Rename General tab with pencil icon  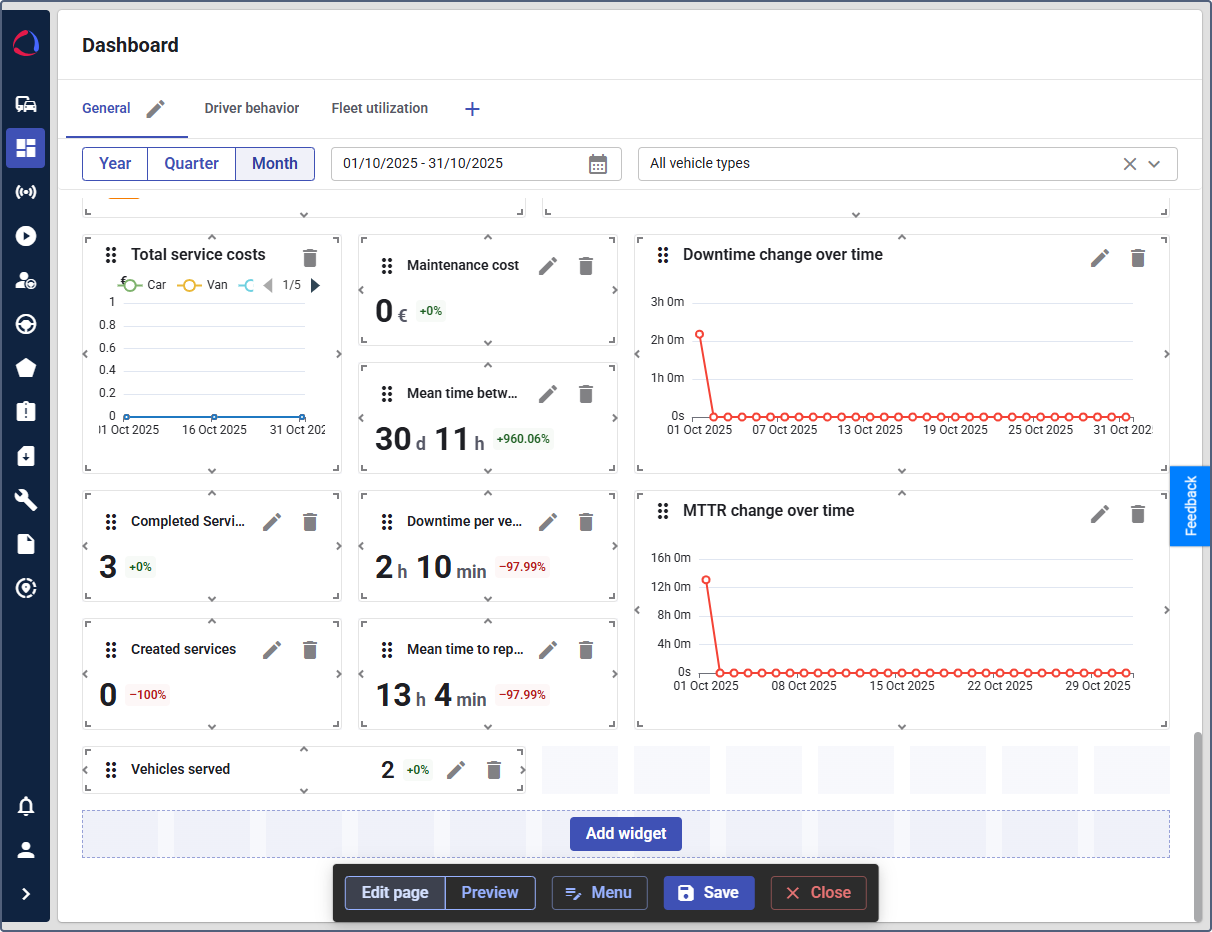tap(155, 109)
